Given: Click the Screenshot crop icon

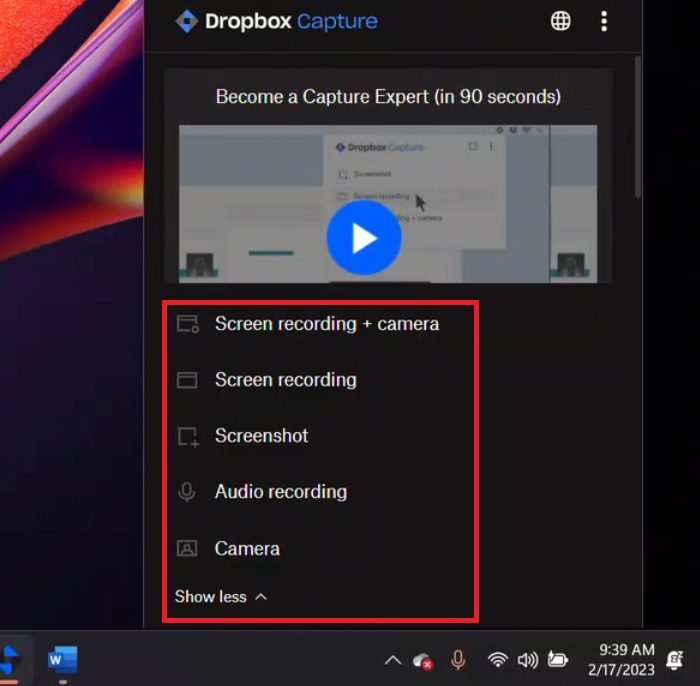Looking at the screenshot, I should (x=188, y=437).
